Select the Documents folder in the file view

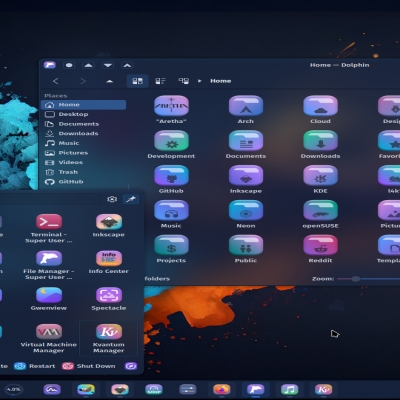[246, 141]
